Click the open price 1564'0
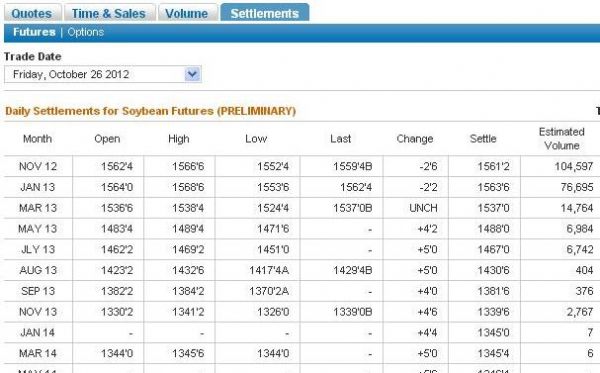This screenshot has height=373, width=600. coord(117,187)
